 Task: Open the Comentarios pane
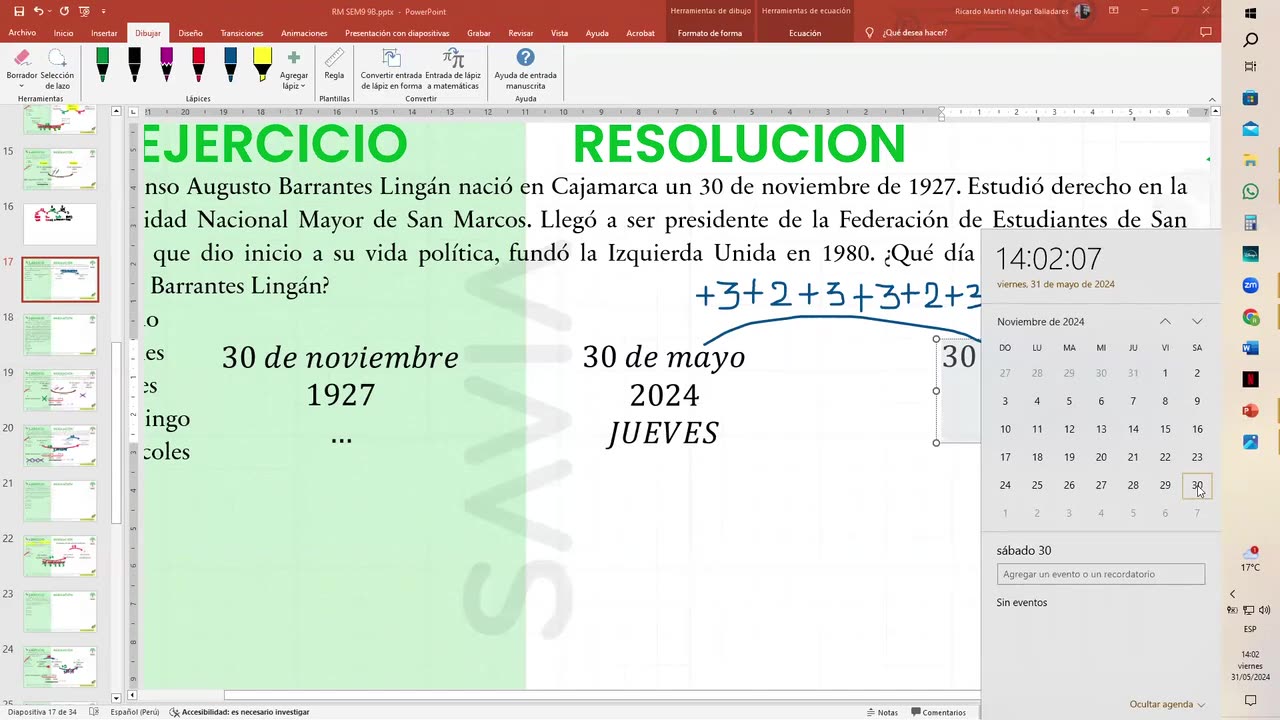click(938, 712)
